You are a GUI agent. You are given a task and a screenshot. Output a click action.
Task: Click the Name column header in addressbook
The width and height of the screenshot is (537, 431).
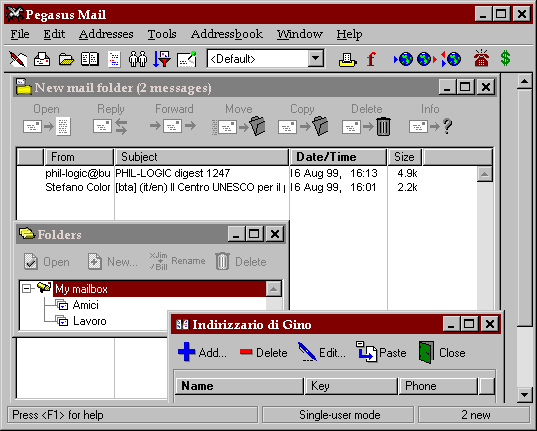[x=239, y=386]
